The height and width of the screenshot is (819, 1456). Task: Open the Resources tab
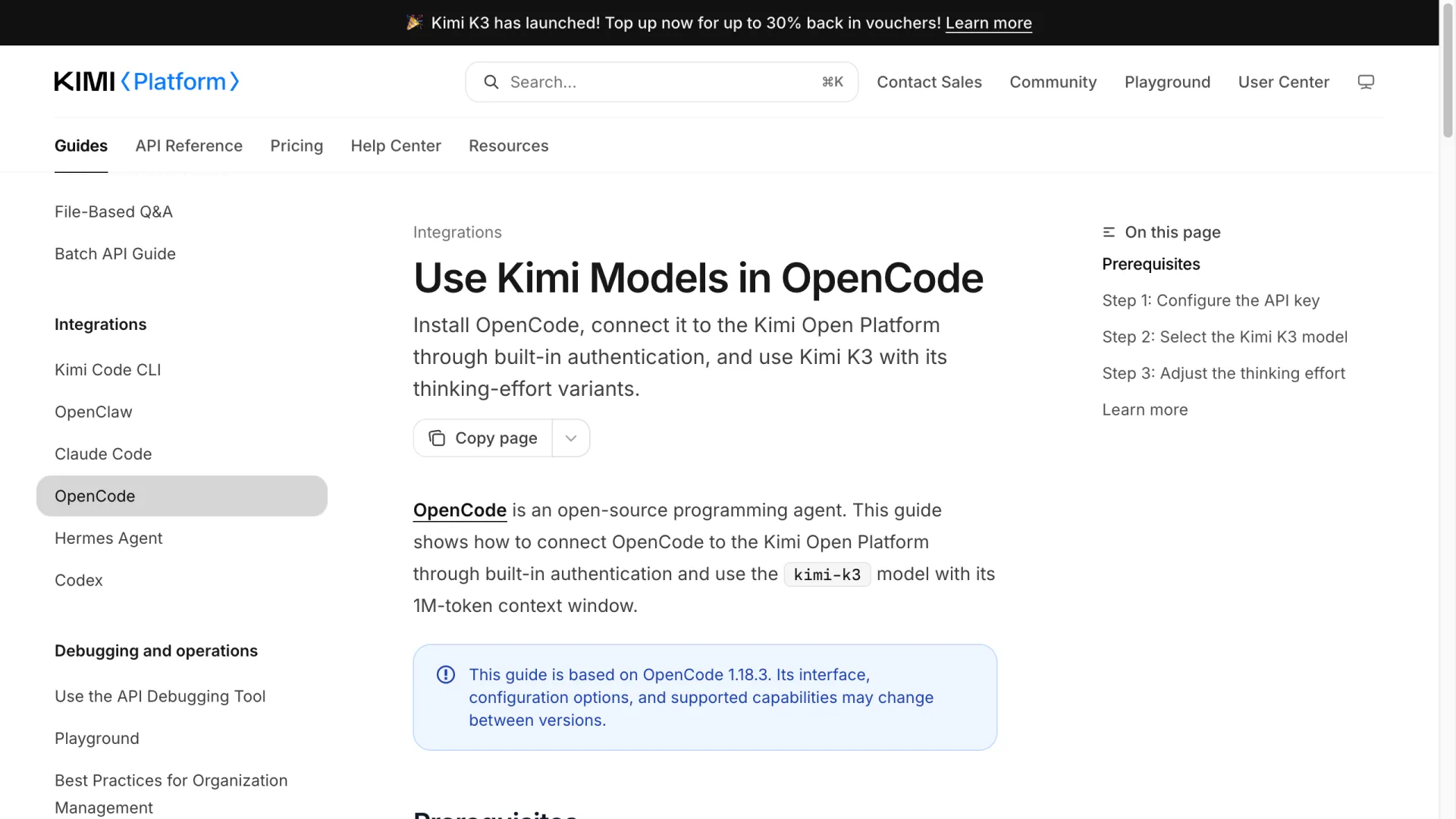coord(509,146)
